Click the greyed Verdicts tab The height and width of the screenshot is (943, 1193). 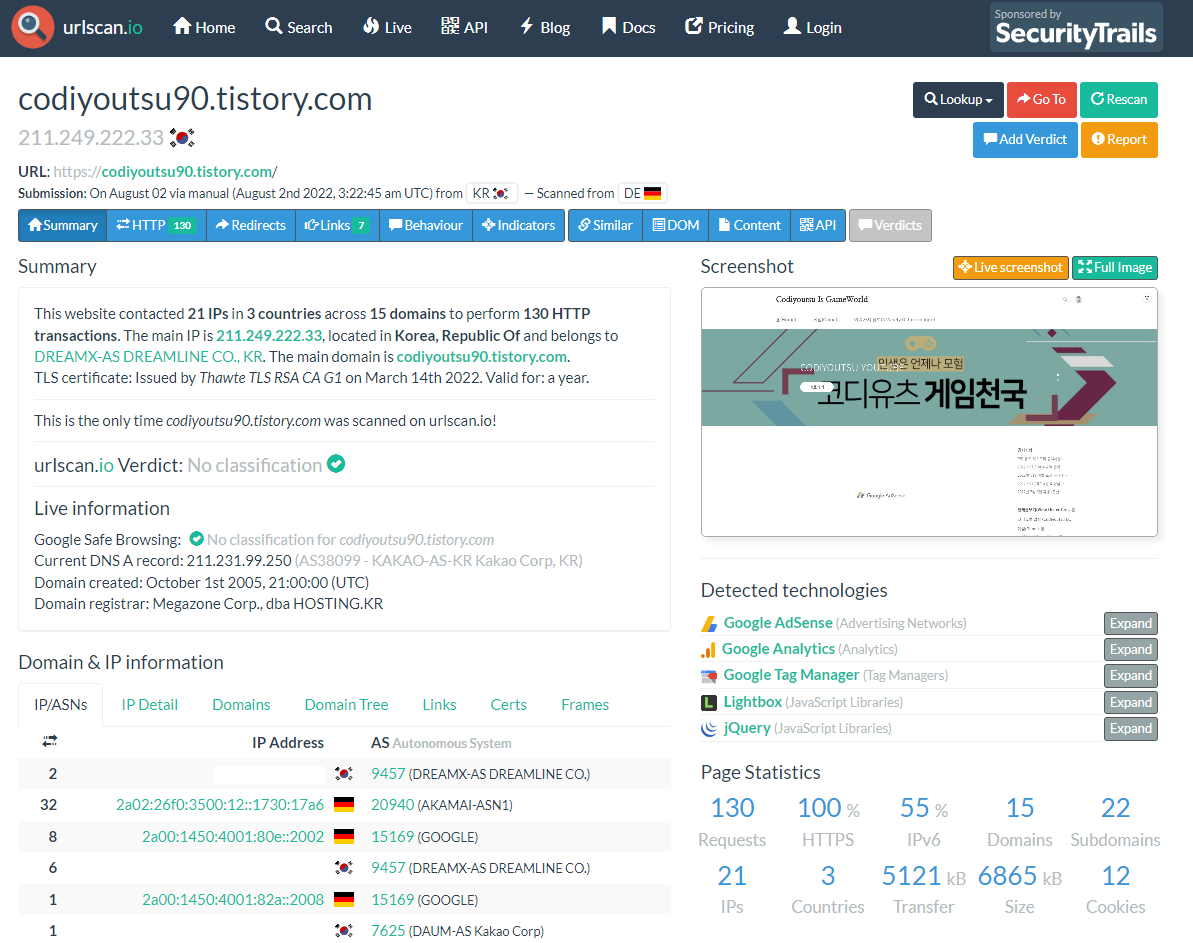(x=890, y=225)
